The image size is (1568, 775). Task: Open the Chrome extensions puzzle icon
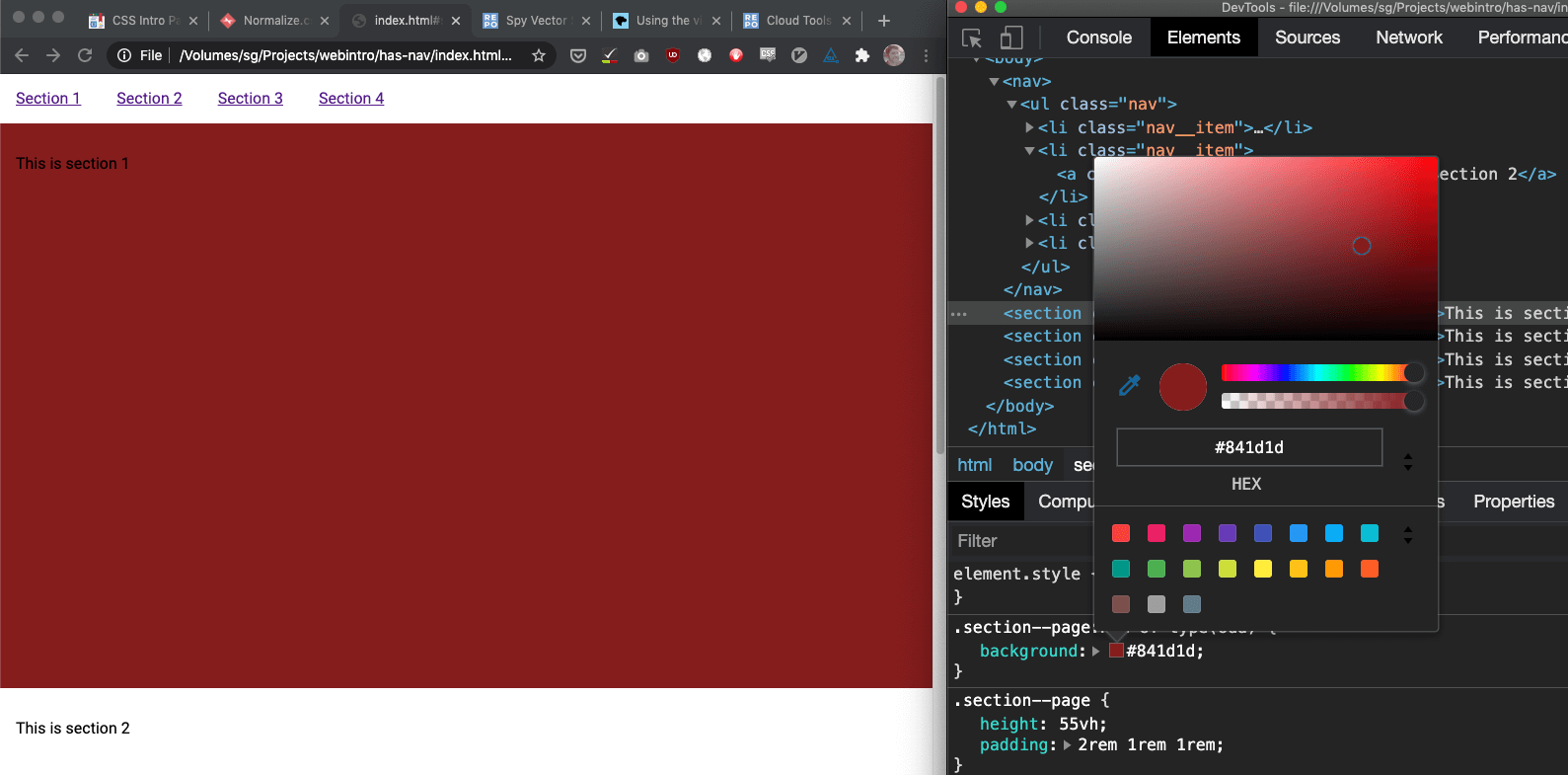coord(862,55)
